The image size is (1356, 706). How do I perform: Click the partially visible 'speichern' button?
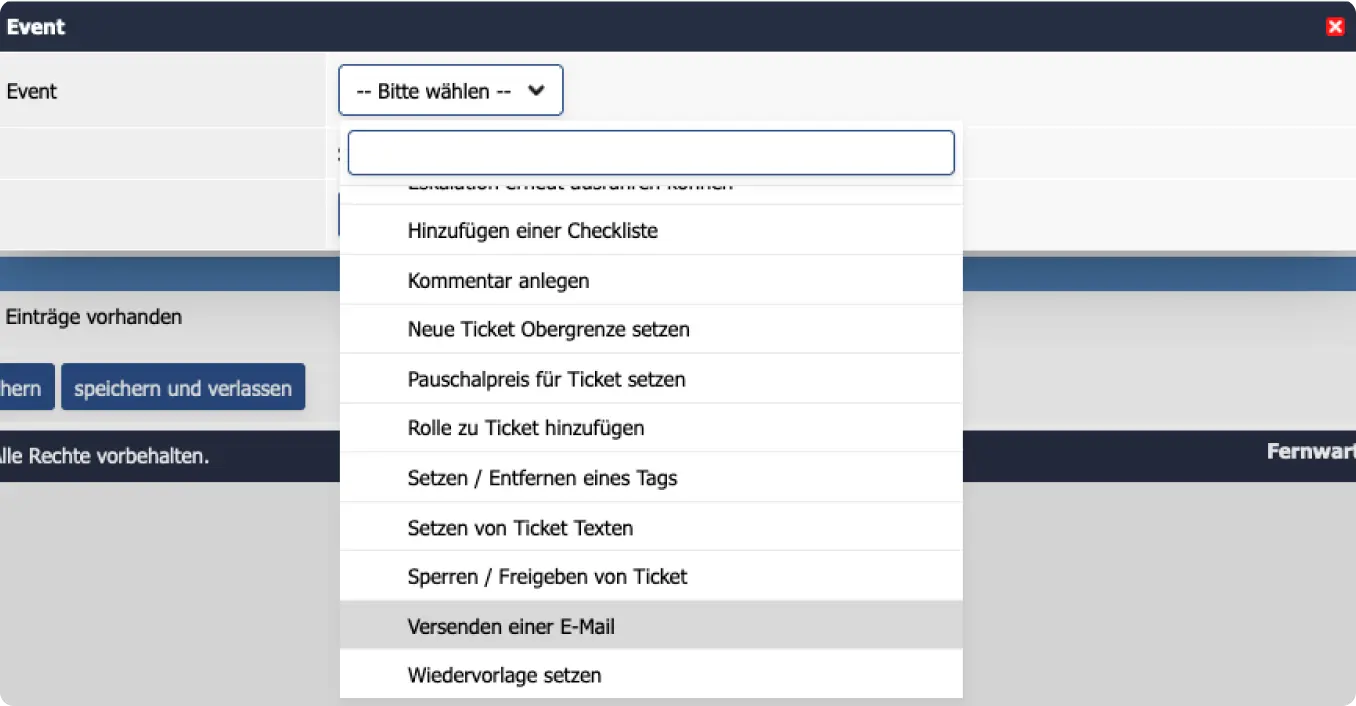[26, 388]
